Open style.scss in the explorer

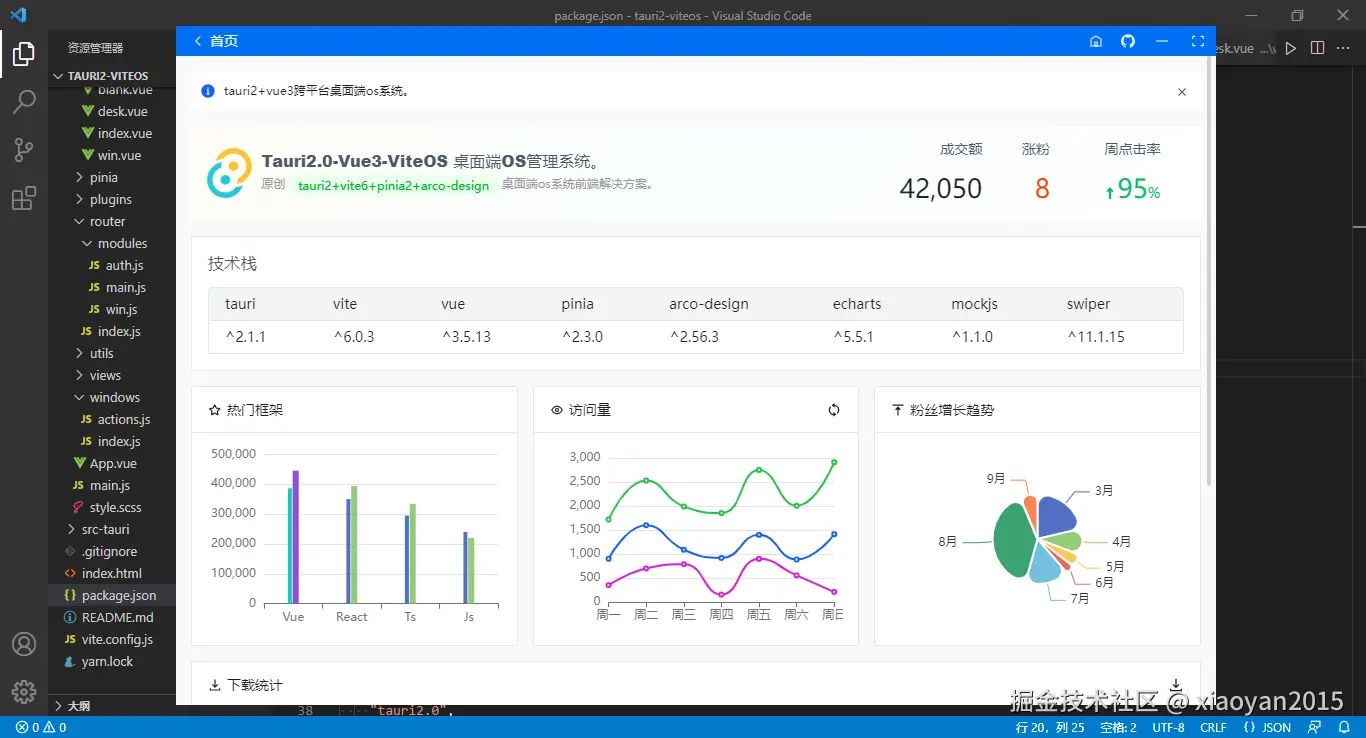click(116, 508)
